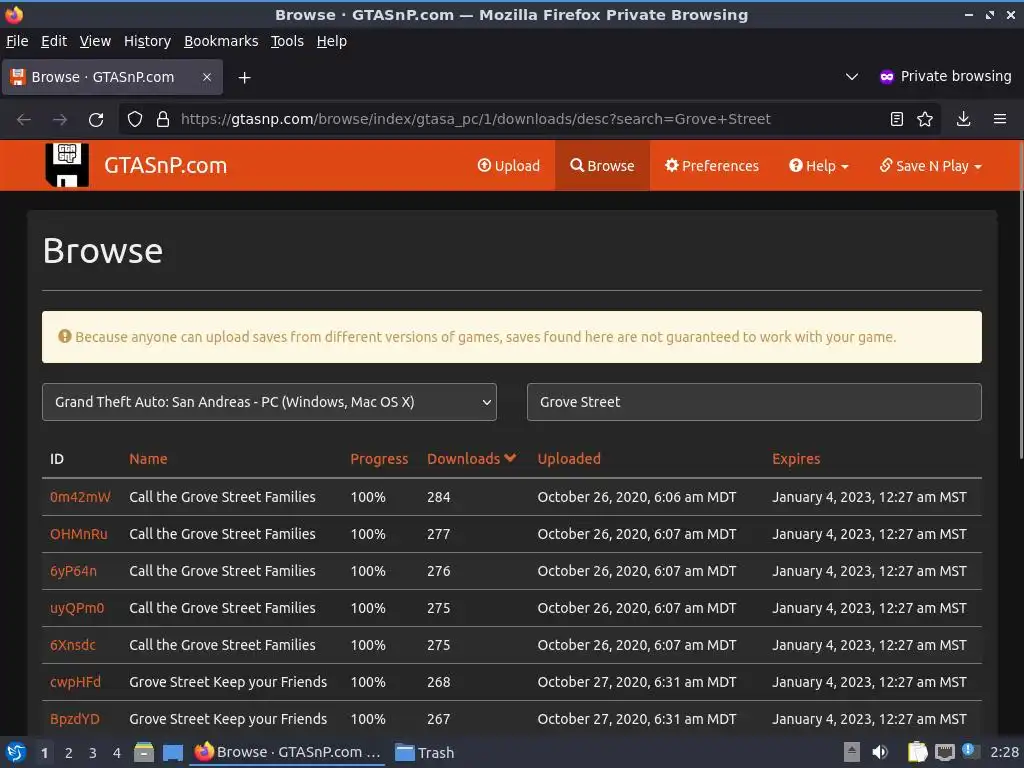
Task: Open the Edit menu
Action: tap(54, 41)
